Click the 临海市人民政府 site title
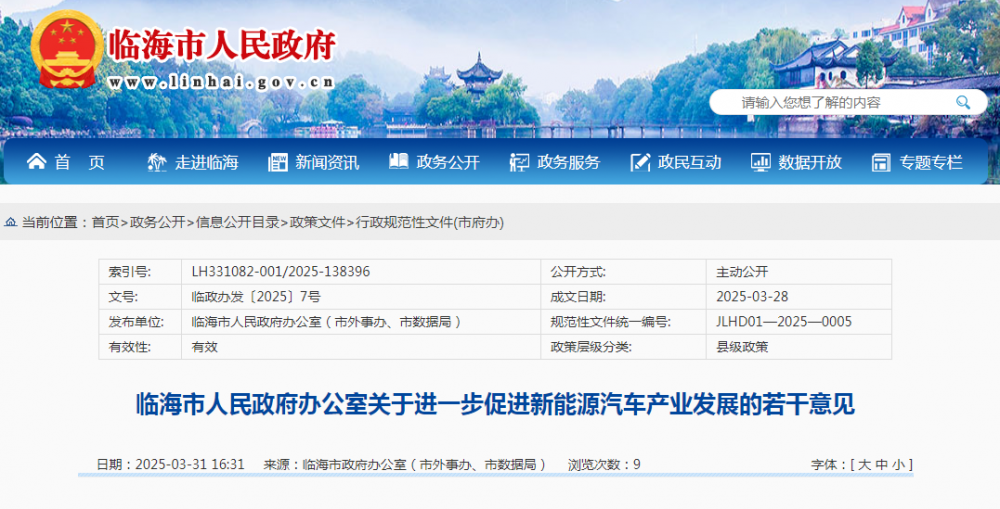1000x509 pixels. coord(222,45)
